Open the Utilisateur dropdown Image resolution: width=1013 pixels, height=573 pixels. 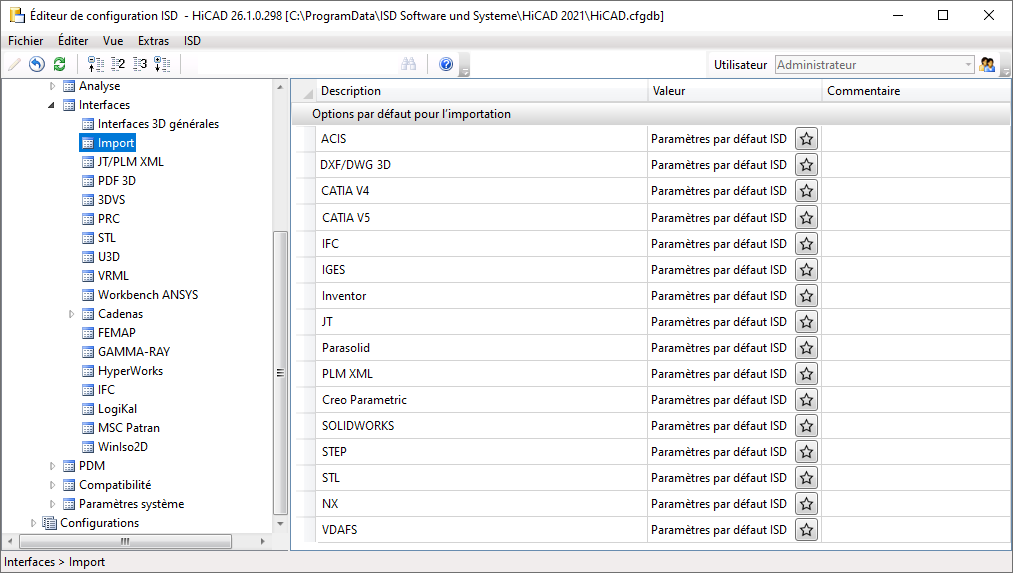point(968,65)
